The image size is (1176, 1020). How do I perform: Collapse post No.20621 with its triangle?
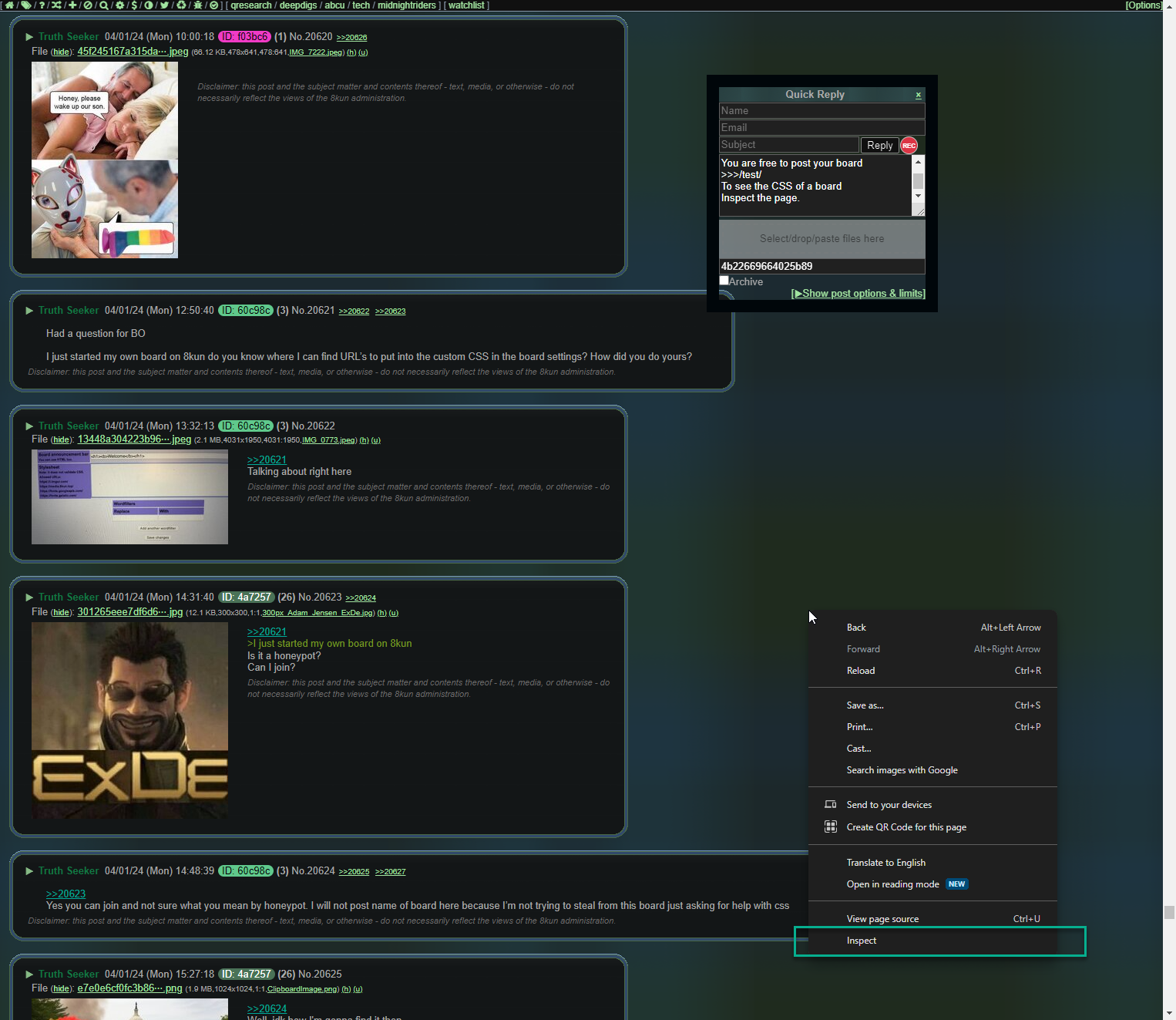[29, 311]
